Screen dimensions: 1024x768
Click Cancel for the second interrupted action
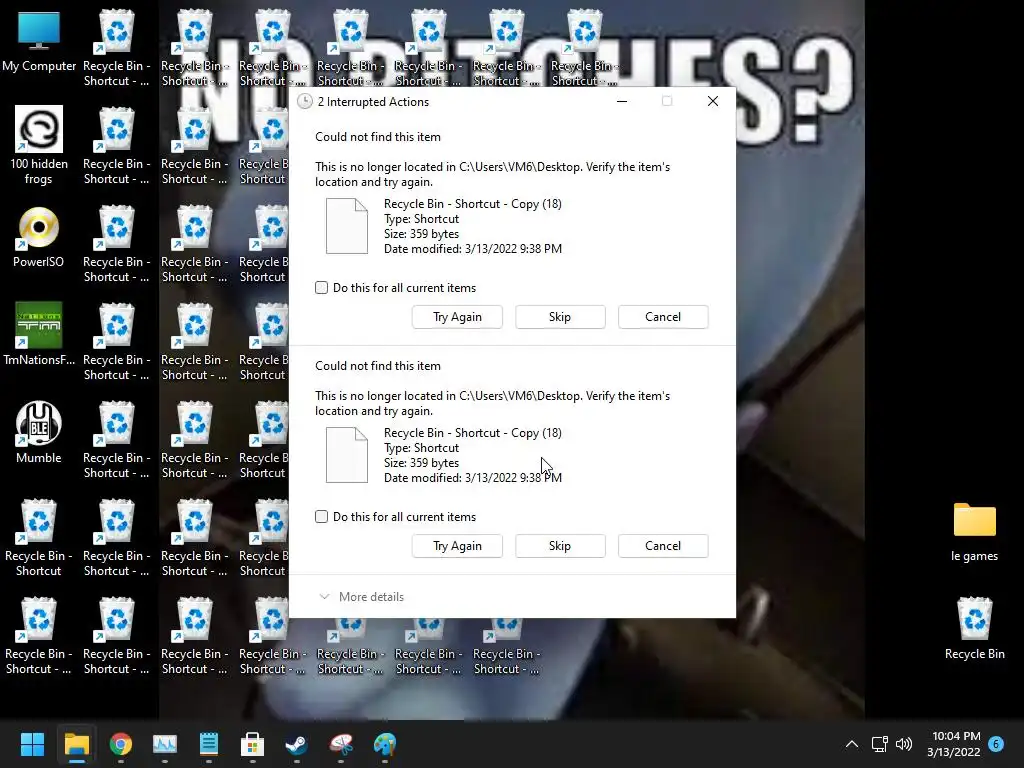(x=663, y=546)
